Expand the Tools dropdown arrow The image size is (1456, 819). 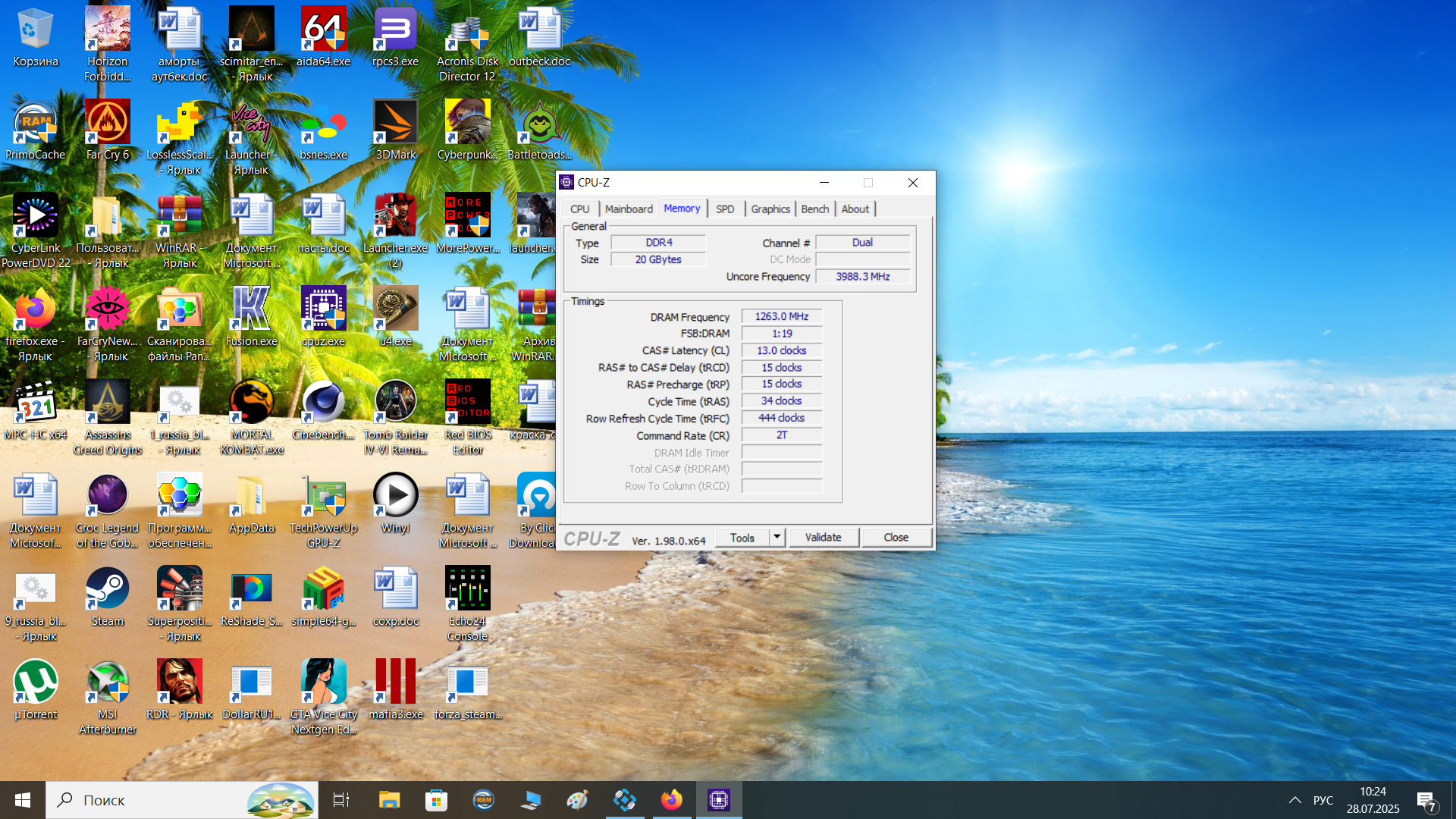click(x=777, y=537)
